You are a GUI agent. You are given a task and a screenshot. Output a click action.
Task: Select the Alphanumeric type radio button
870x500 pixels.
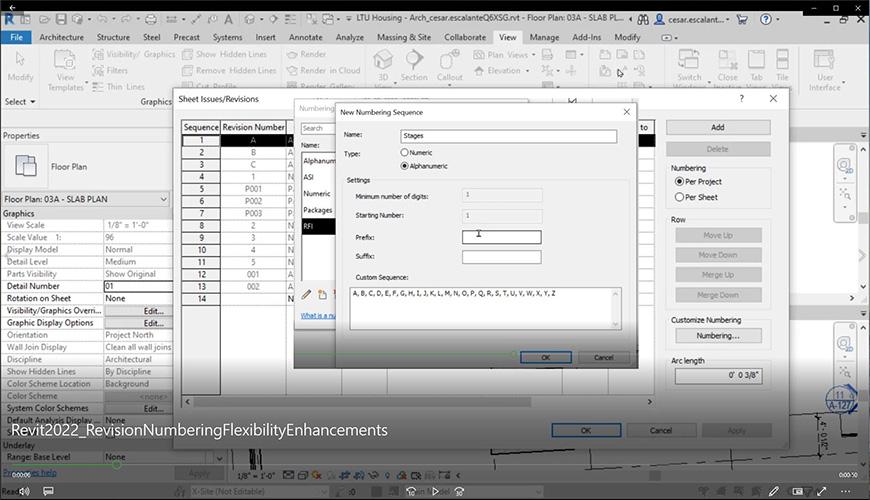pos(404,166)
